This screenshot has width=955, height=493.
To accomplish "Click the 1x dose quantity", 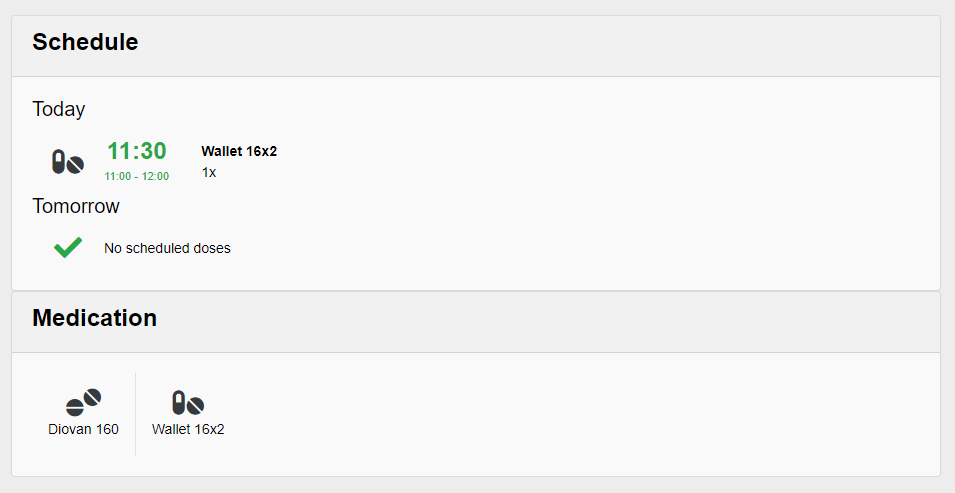I will 209,172.
